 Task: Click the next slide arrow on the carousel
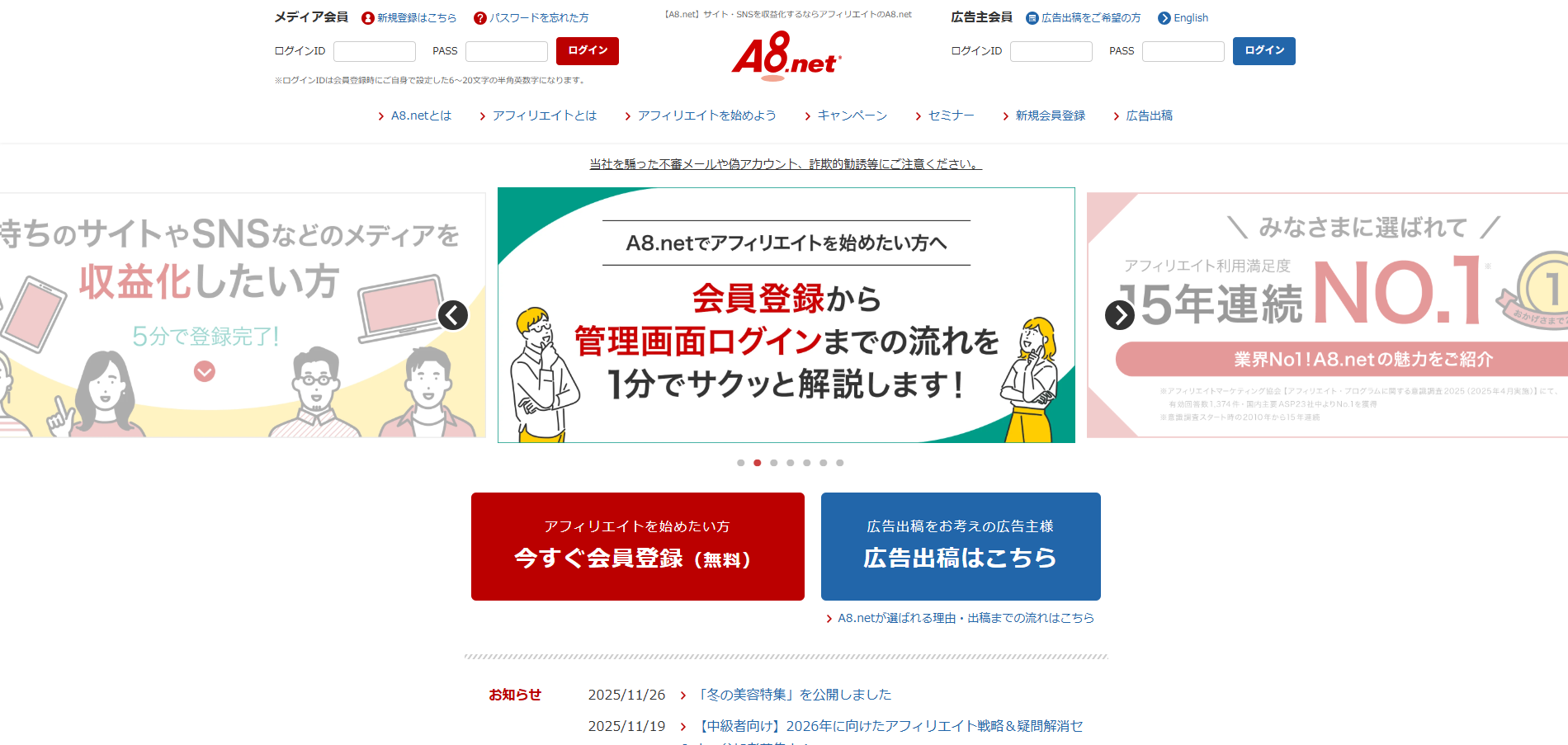(x=1120, y=315)
